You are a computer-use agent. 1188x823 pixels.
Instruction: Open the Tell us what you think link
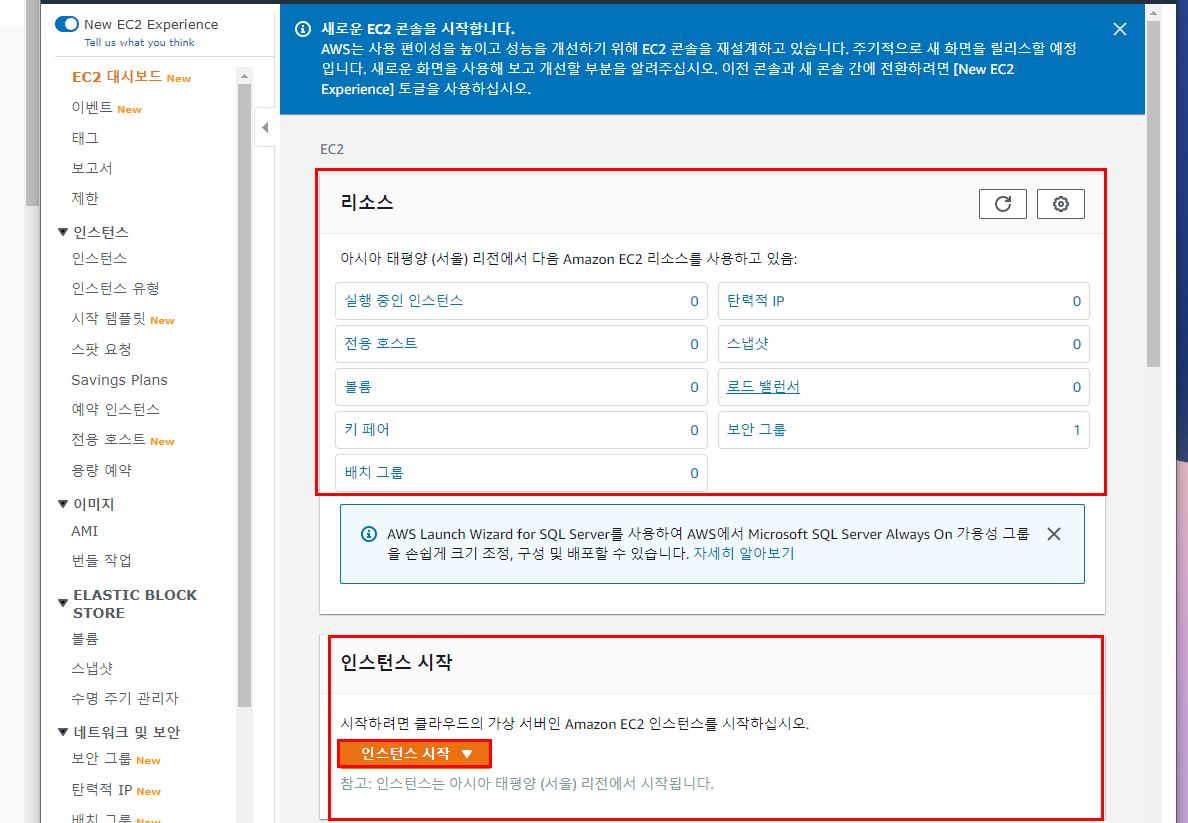[139, 42]
